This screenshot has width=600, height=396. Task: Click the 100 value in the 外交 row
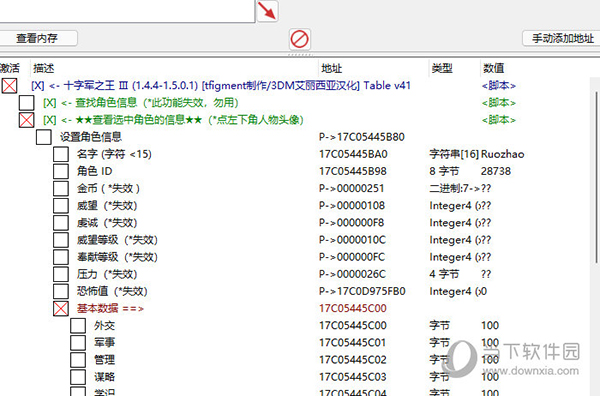coord(490,326)
